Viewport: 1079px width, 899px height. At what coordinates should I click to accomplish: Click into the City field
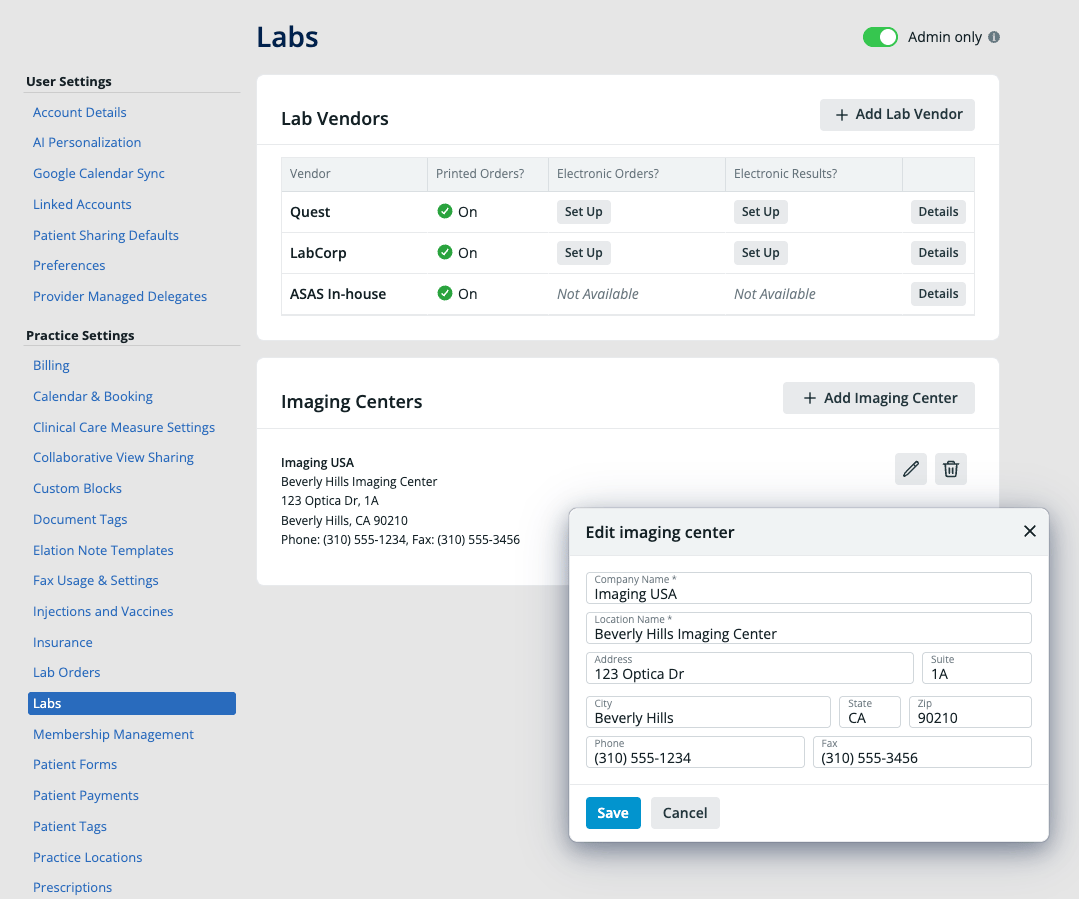[x=708, y=712]
